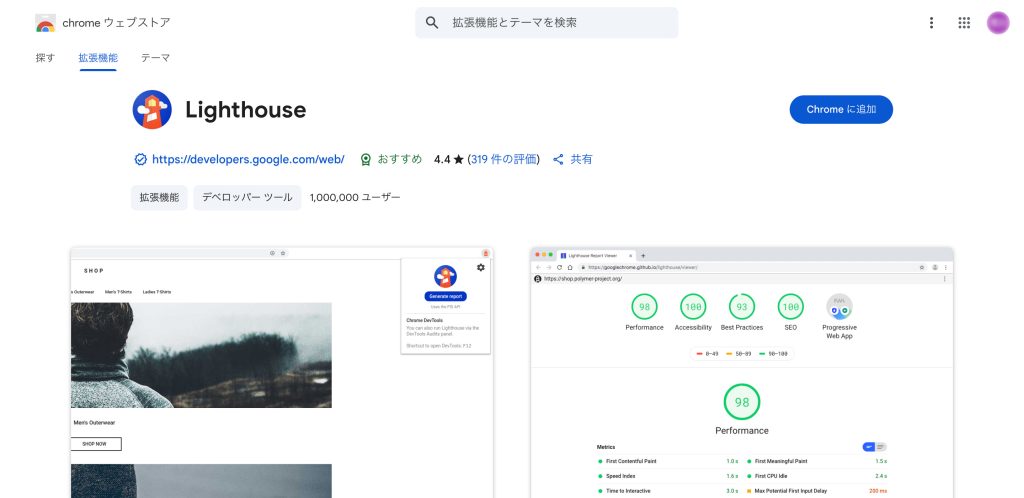Open the purple account avatar
Screen dimensions: 1024x498
(998, 23)
